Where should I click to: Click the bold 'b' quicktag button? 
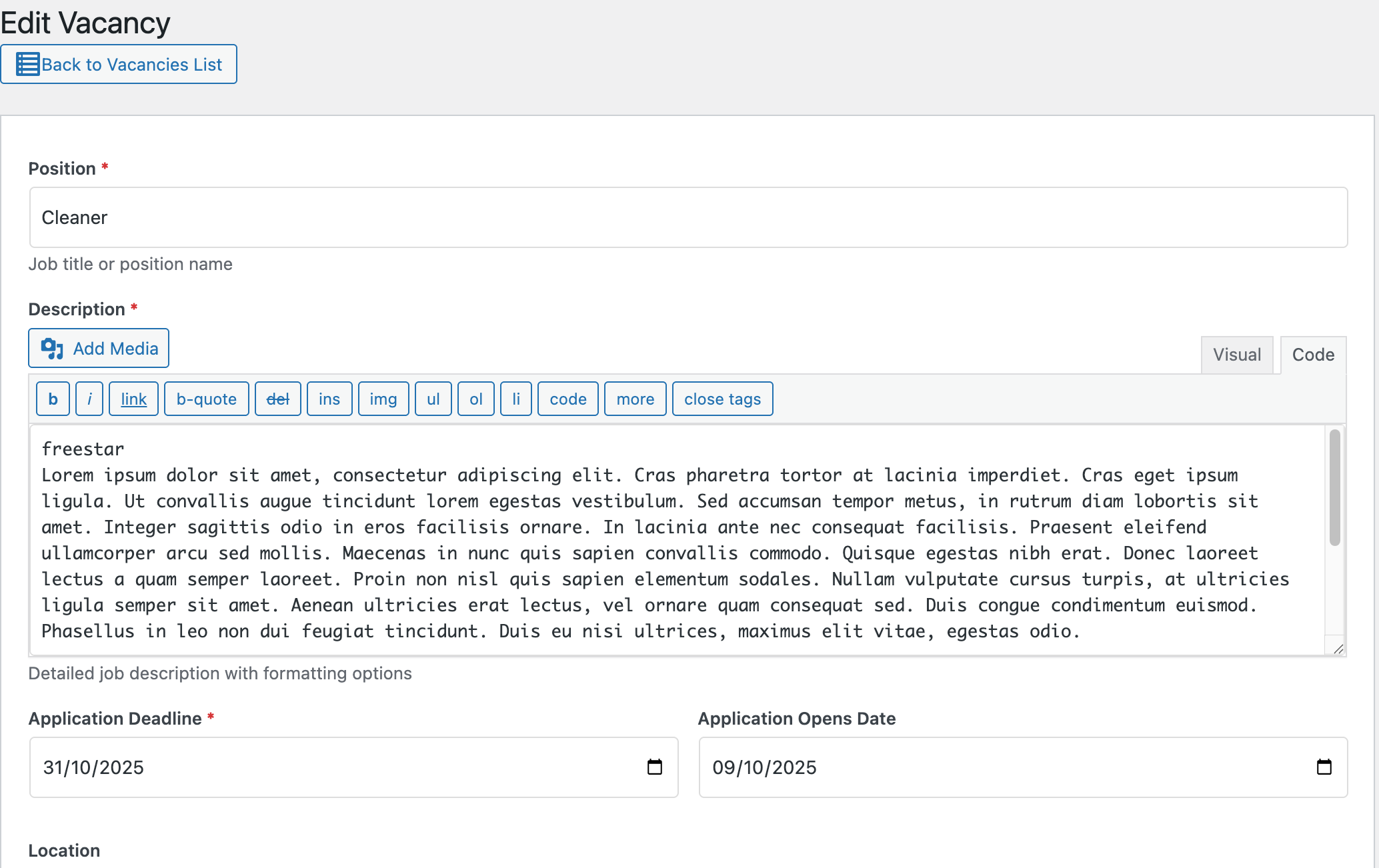point(53,399)
